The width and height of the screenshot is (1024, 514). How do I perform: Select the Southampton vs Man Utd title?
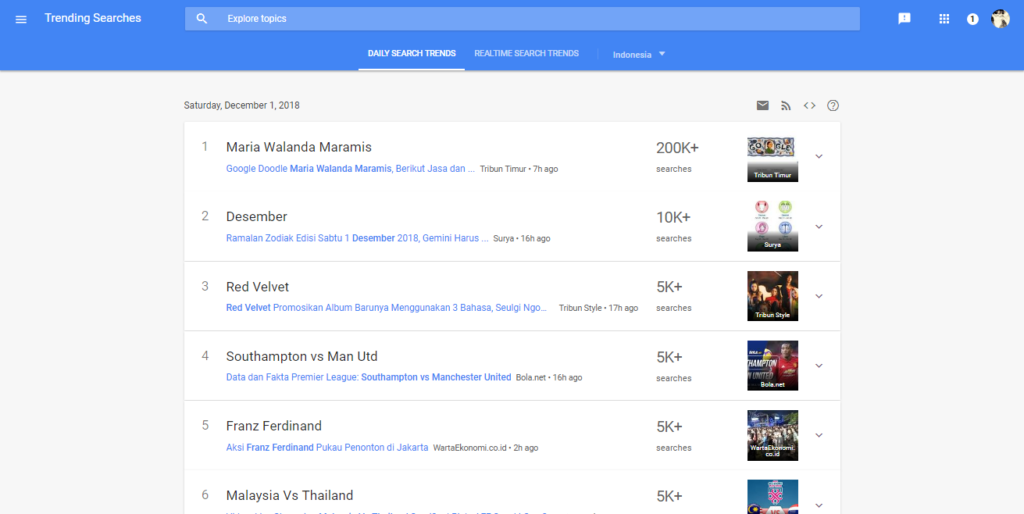point(302,357)
